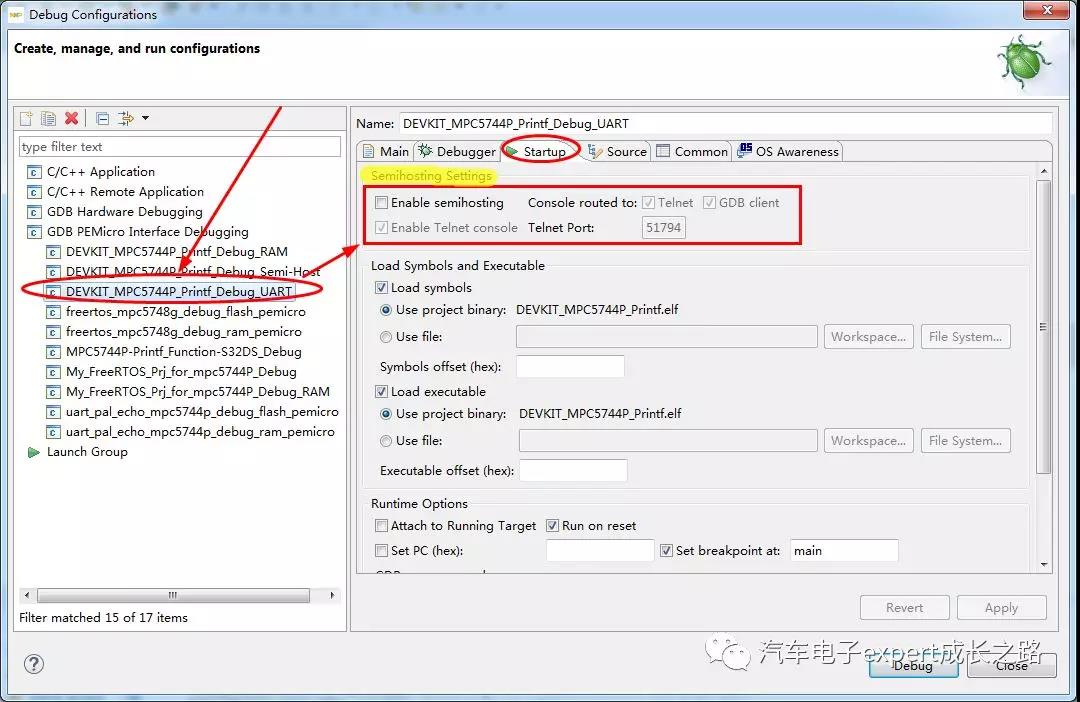1080x702 pixels.
Task: Open the Main tab
Action: (386, 152)
